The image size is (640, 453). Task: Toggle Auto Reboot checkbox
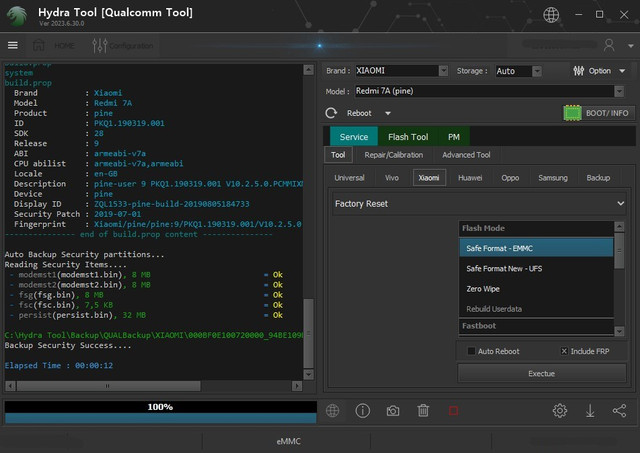coord(471,351)
